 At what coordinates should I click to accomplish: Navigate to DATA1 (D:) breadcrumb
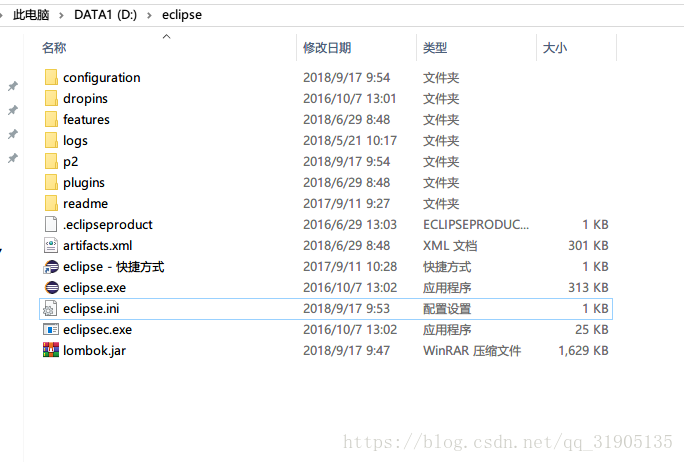coord(106,15)
